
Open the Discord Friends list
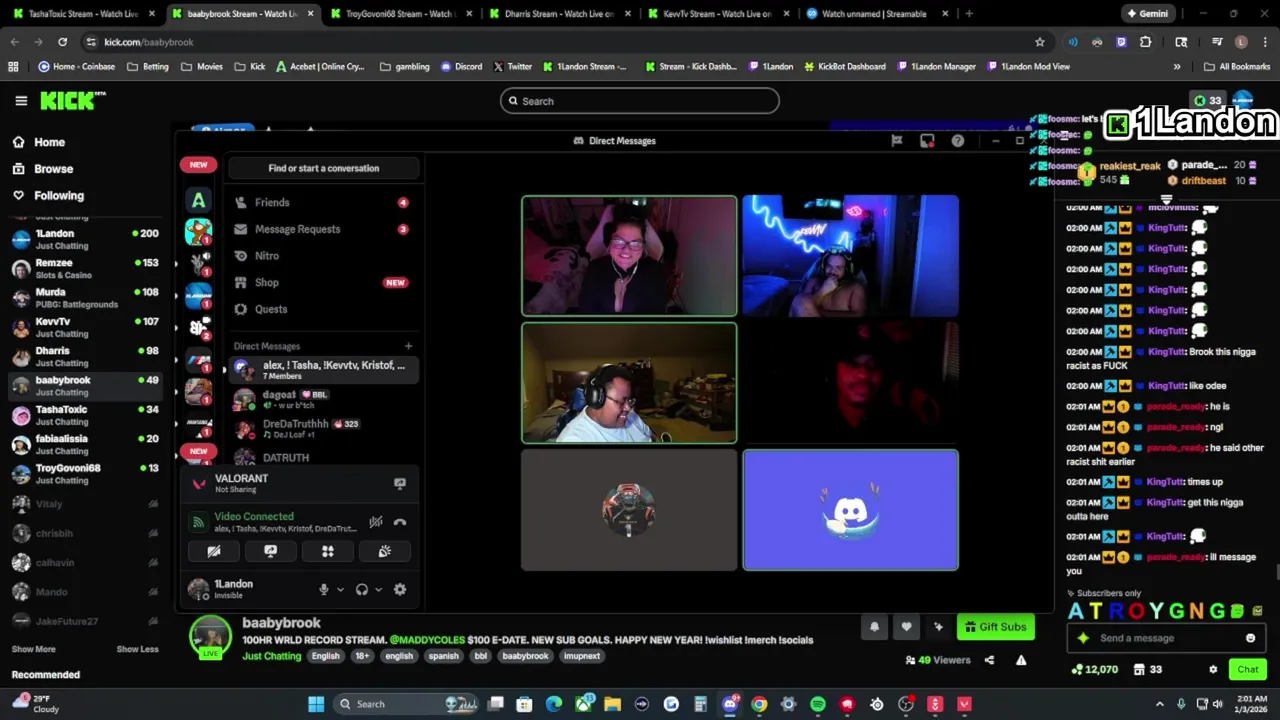(323, 202)
